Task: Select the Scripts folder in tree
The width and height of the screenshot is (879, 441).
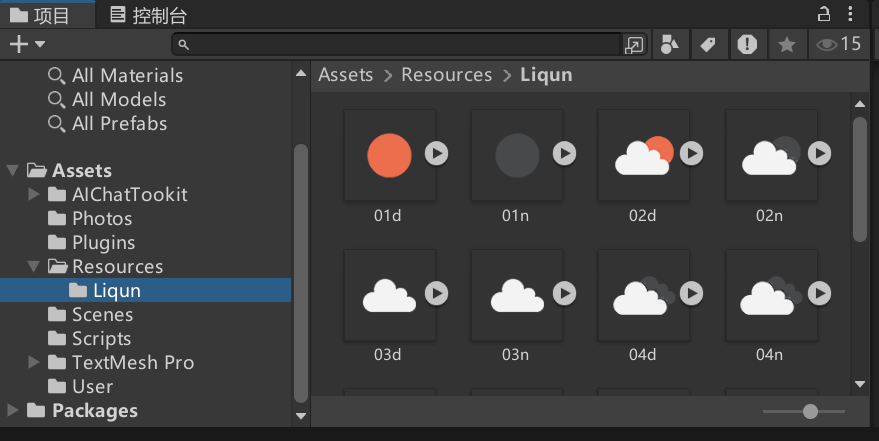Action: coord(101,338)
